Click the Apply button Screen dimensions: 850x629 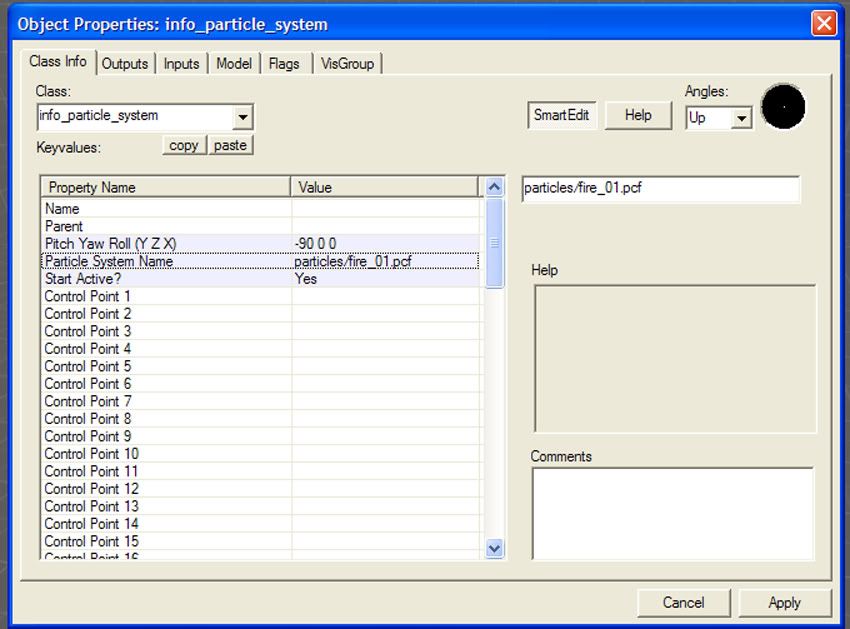point(784,602)
